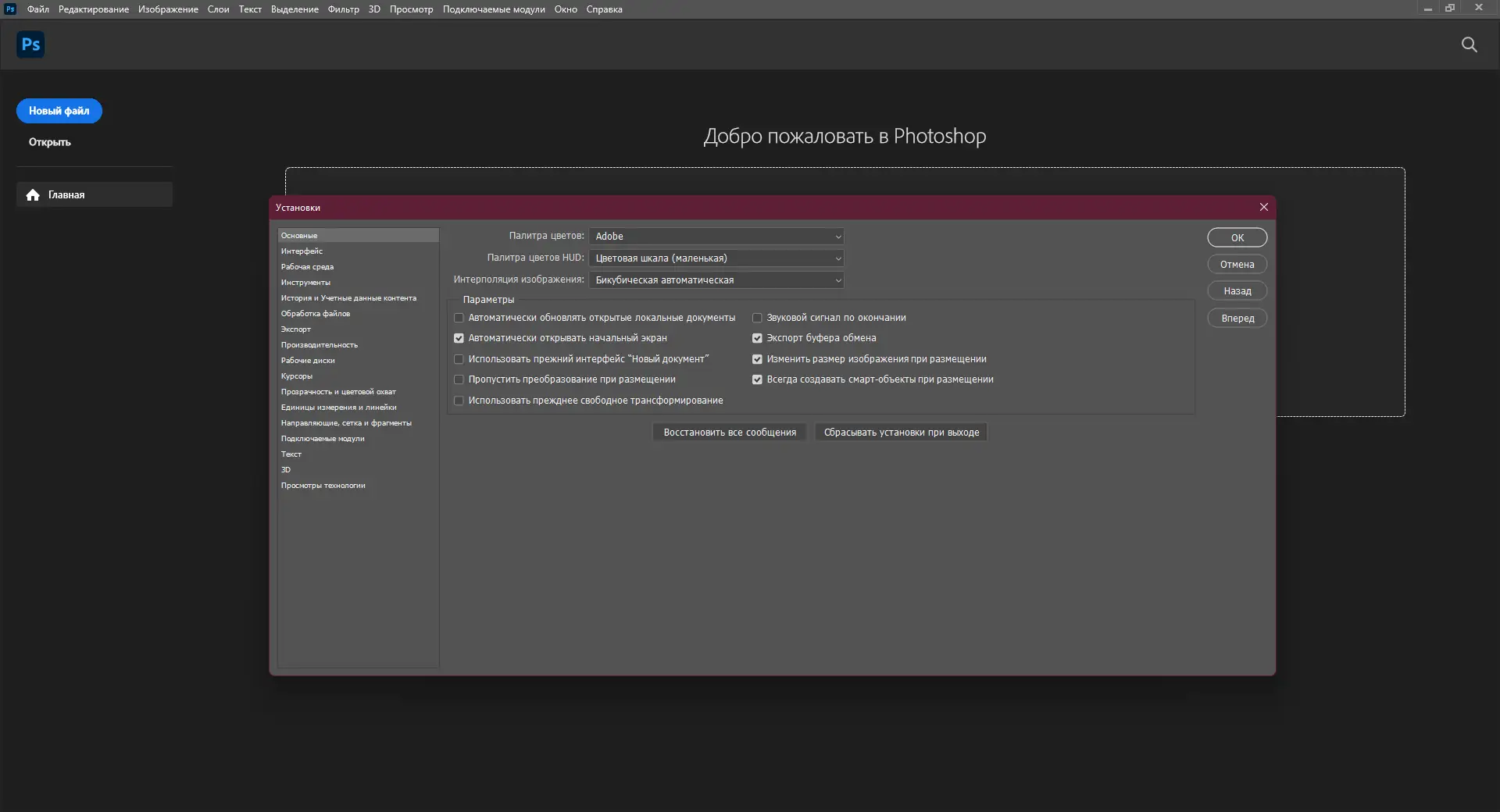1500x812 pixels.
Task: Turn on Звуковой сигнал по окончании
Action: (x=757, y=318)
